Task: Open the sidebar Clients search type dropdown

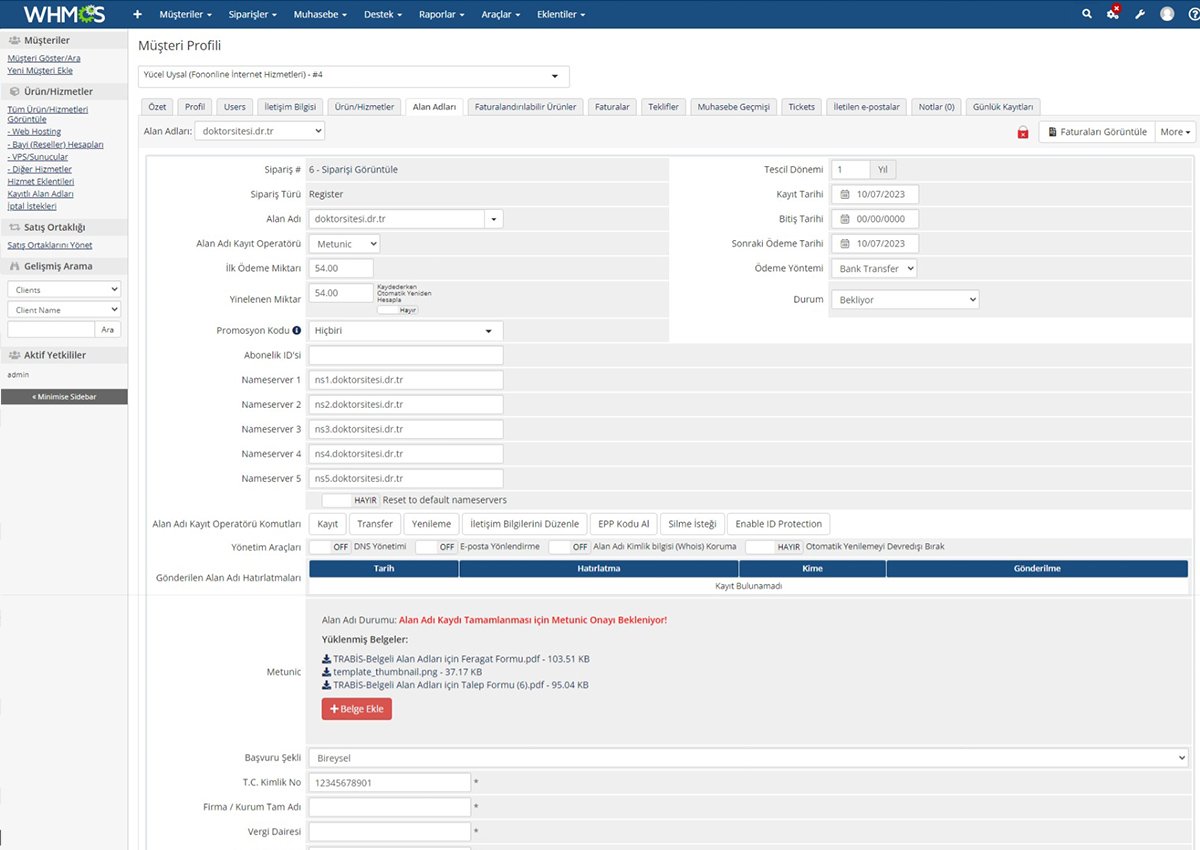Action: (64, 289)
